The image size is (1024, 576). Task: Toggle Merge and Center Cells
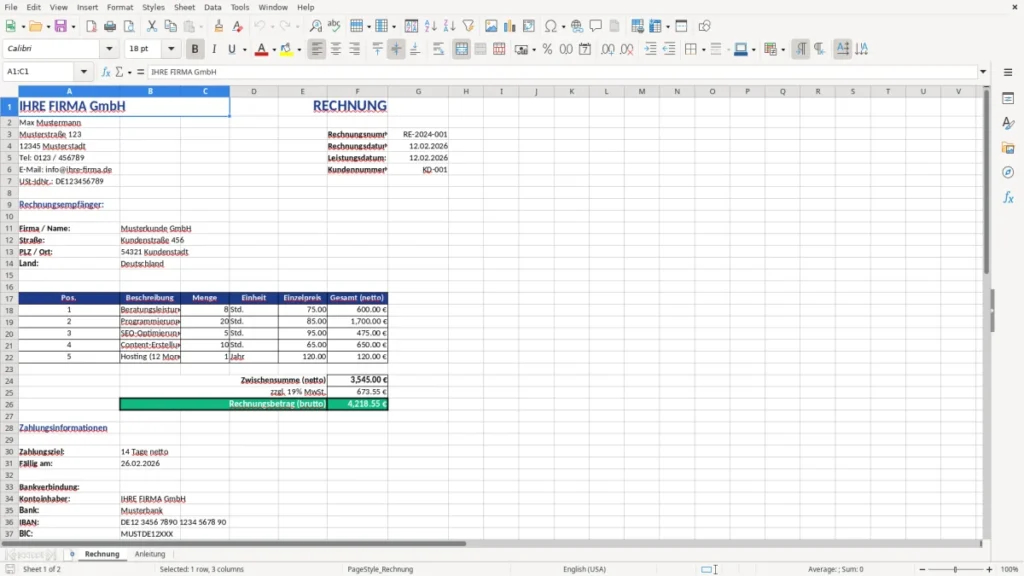pos(461,49)
